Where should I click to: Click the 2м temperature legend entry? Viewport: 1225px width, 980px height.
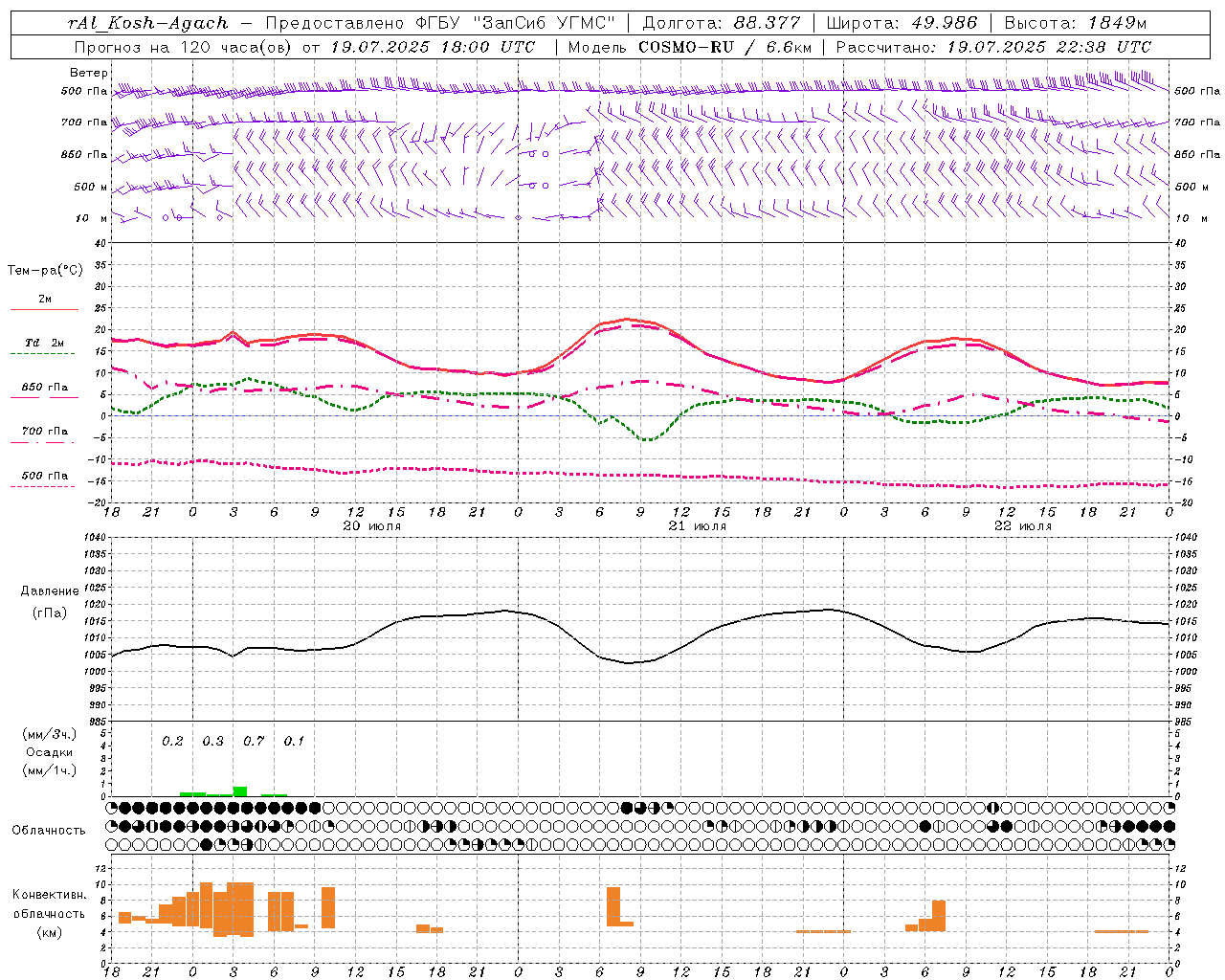[x=45, y=299]
